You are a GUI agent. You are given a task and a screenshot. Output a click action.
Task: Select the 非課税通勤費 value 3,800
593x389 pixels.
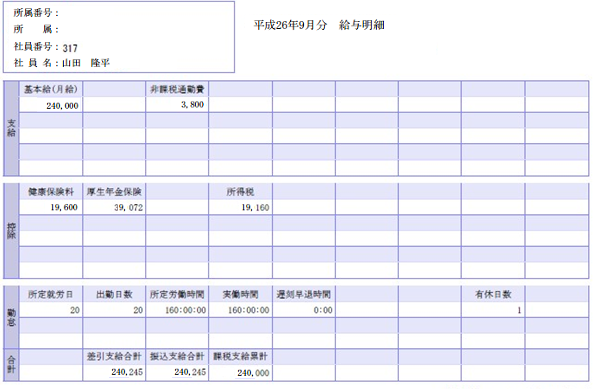(192, 105)
